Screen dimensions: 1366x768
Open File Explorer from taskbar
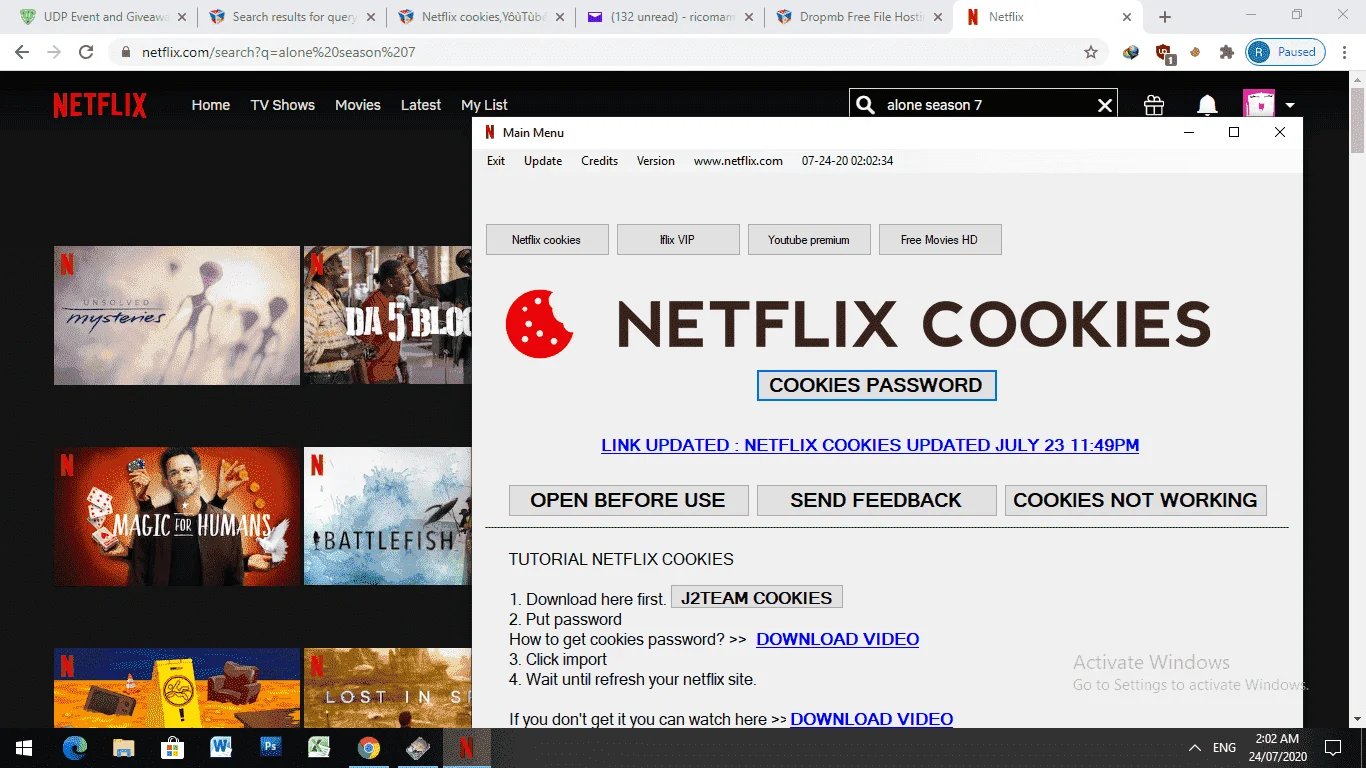[x=123, y=748]
